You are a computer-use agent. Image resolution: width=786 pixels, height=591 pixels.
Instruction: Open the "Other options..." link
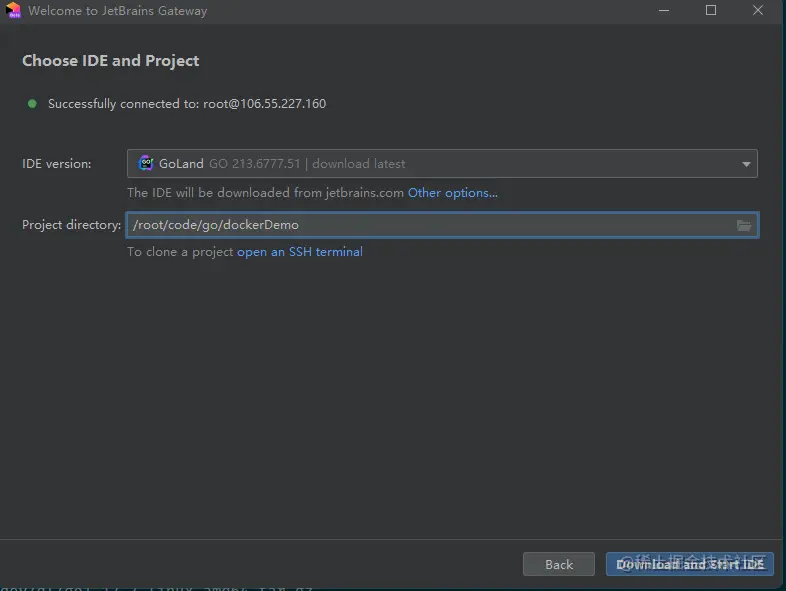452,192
